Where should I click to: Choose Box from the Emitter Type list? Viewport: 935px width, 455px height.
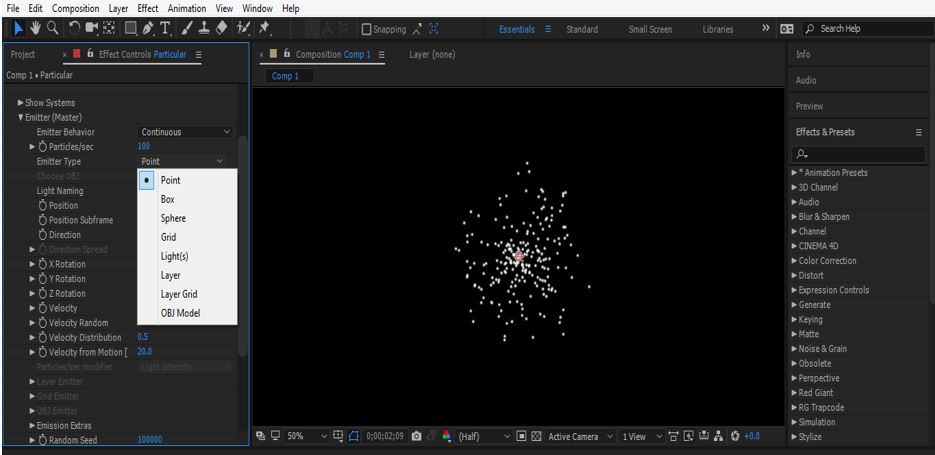[x=187, y=199]
